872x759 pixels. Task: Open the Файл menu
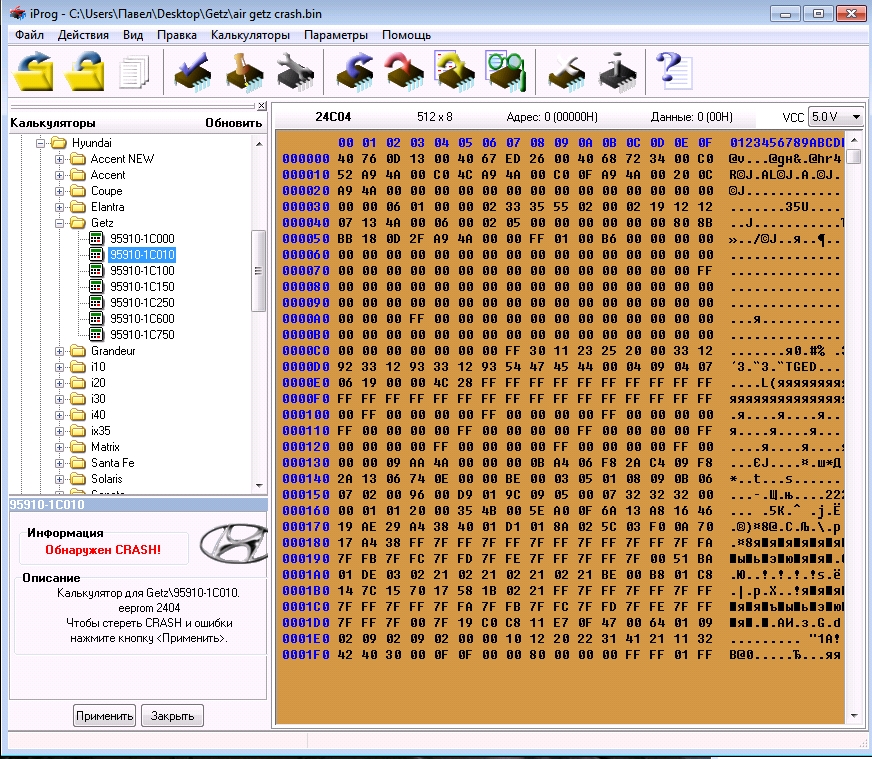coord(29,35)
